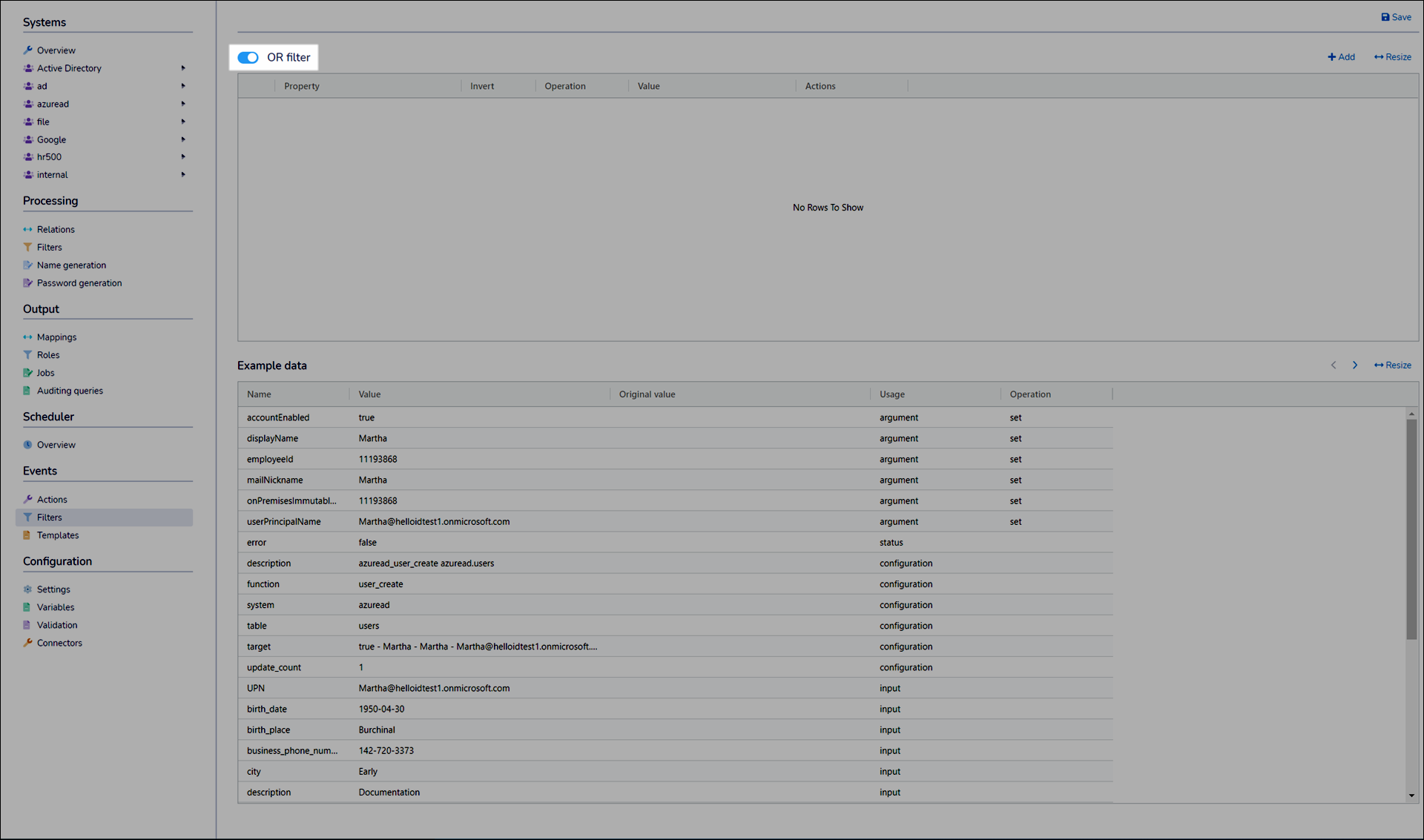Click the Example data Resize link
The height and width of the screenshot is (840, 1424).
[x=1392, y=365]
